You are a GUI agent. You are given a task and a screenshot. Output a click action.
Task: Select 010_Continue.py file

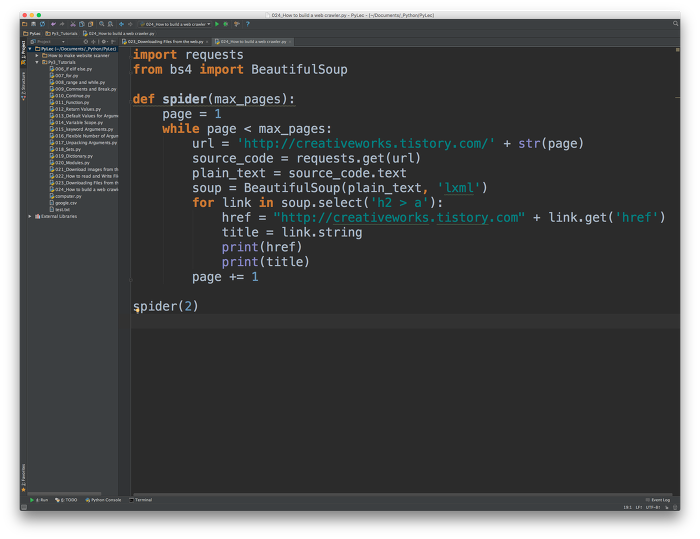pyautogui.click(x=70, y=96)
